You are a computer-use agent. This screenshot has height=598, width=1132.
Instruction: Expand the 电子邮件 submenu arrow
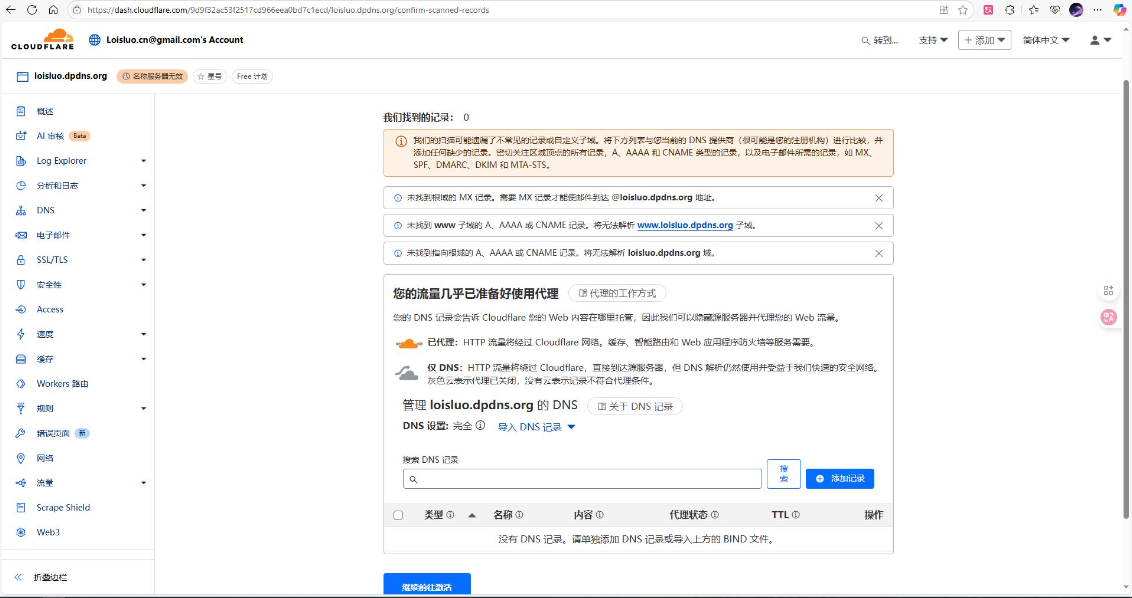point(143,235)
